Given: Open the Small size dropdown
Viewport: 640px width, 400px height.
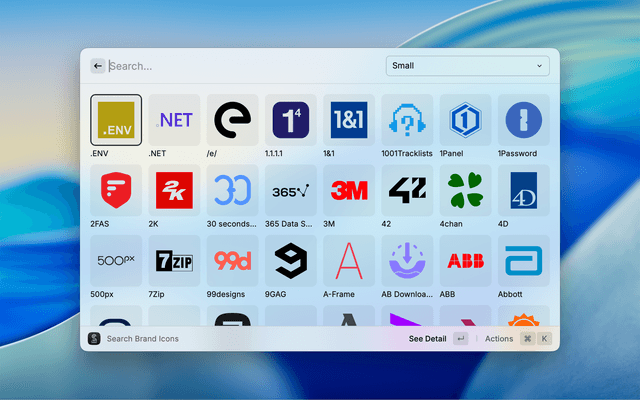Looking at the screenshot, I should pos(468,66).
